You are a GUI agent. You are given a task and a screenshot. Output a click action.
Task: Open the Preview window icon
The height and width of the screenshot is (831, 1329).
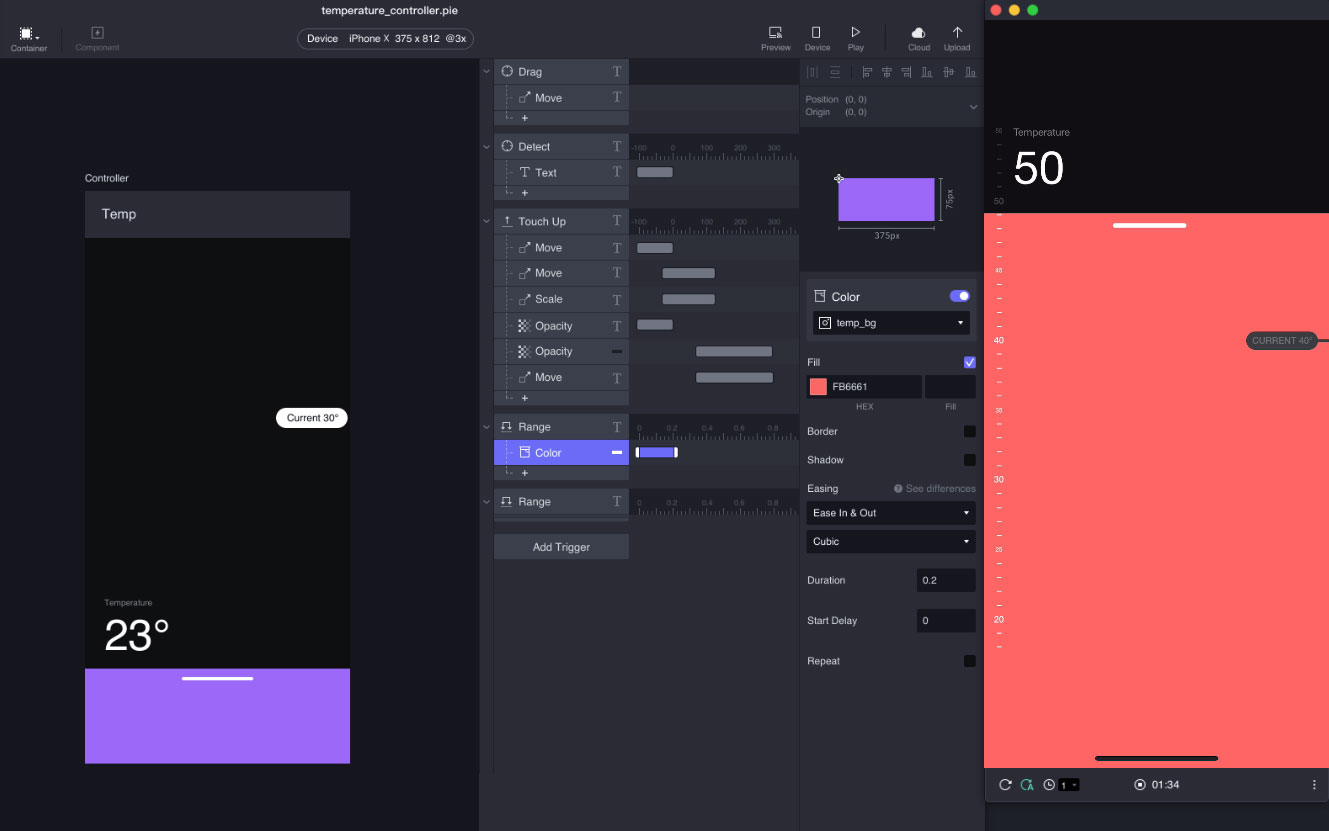click(x=775, y=33)
